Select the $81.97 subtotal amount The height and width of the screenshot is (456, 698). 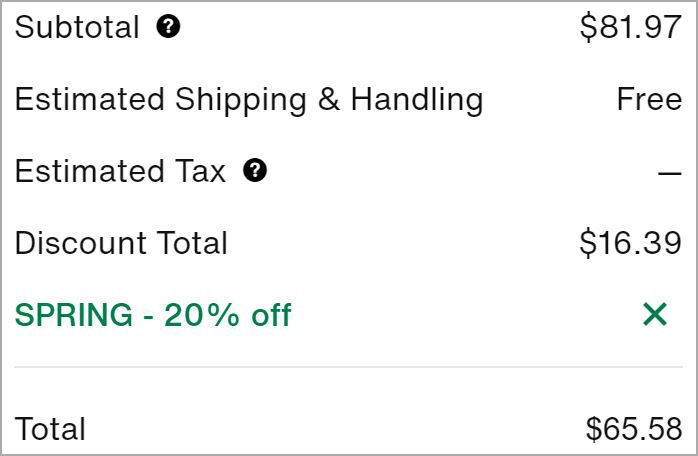pyautogui.click(x=630, y=27)
